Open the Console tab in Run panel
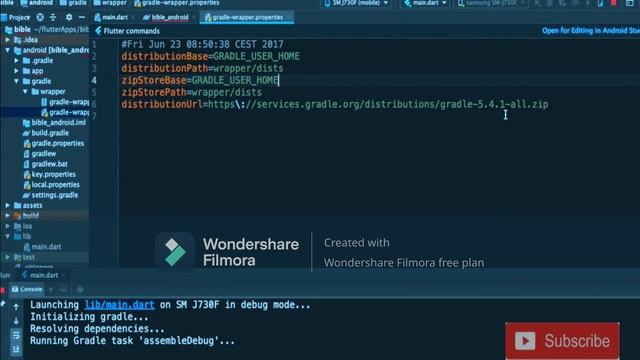 pyautogui.click(x=27, y=289)
